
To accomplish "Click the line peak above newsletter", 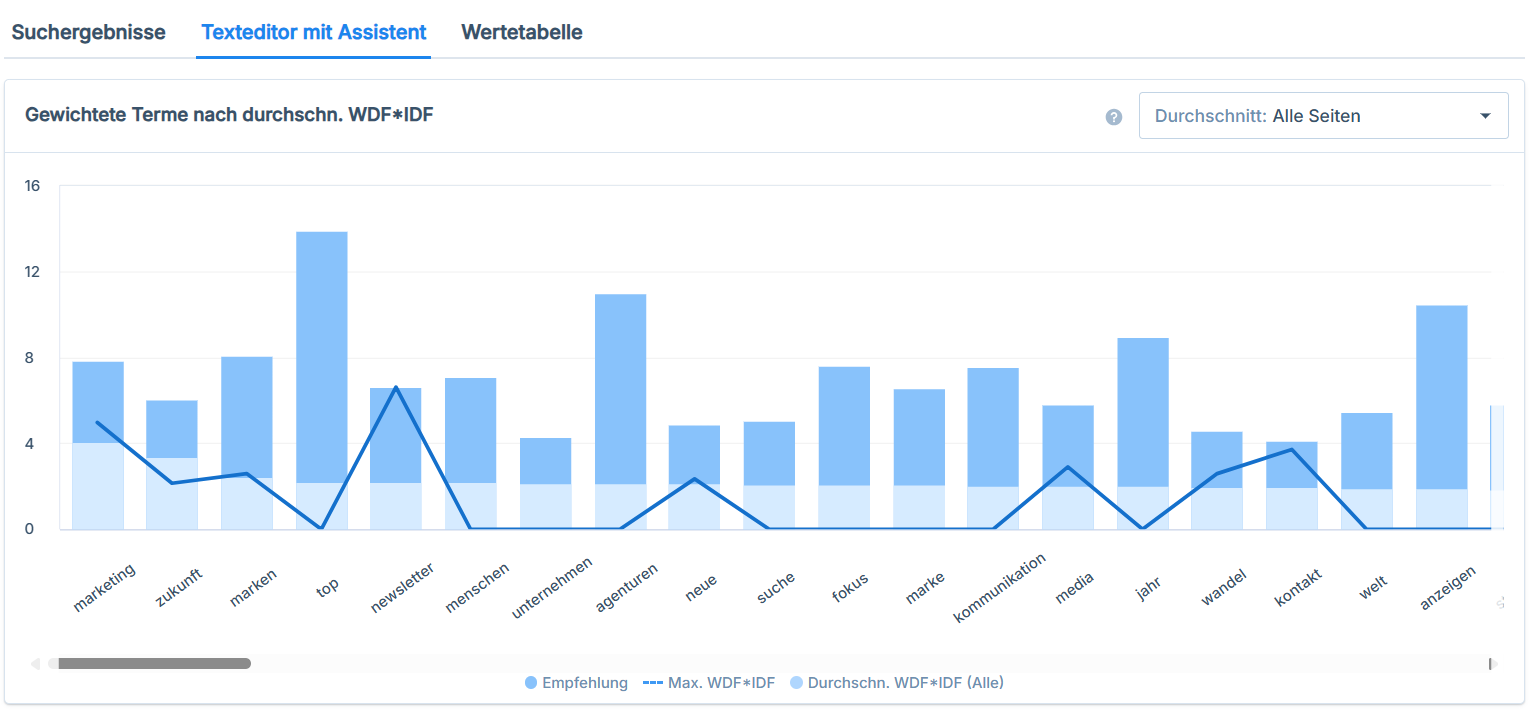I will pyautogui.click(x=396, y=387).
